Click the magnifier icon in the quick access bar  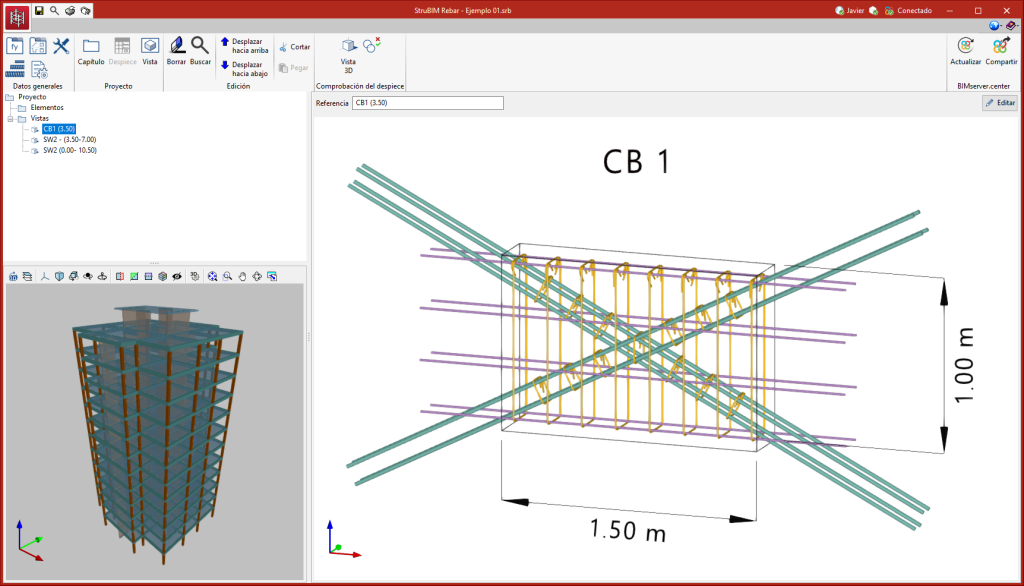point(54,10)
